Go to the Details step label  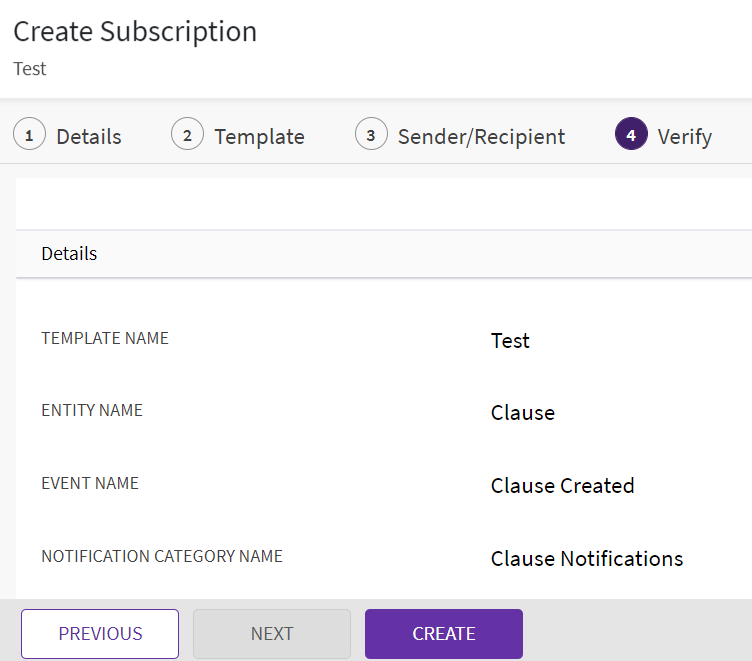point(89,137)
